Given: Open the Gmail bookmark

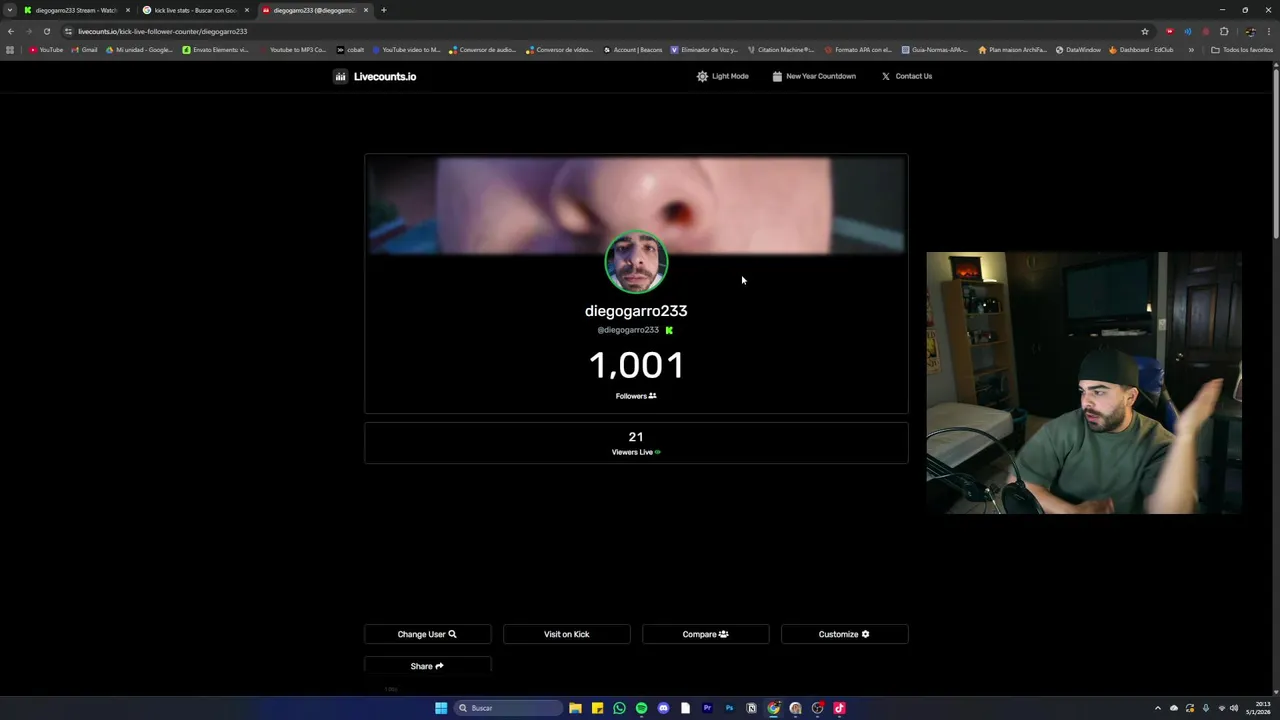Looking at the screenshot, I should point(84,50).
